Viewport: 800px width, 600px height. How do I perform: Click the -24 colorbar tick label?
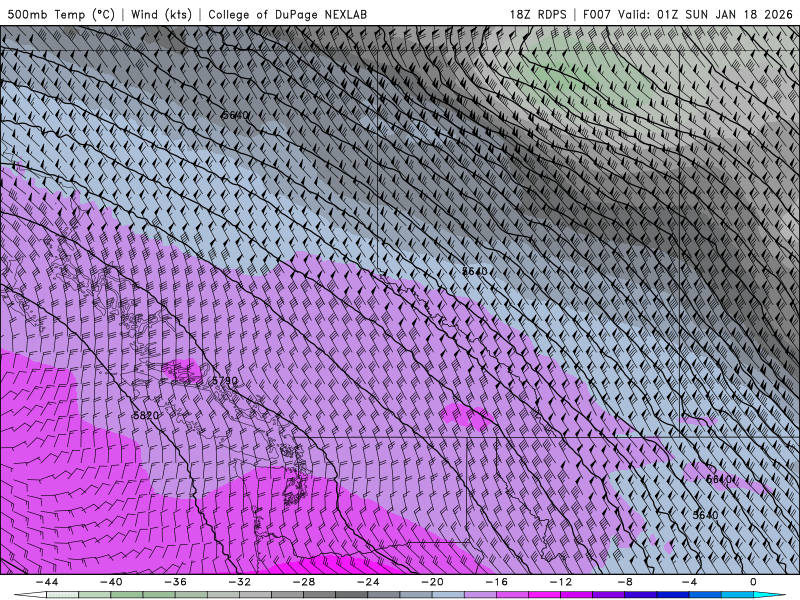368,582
